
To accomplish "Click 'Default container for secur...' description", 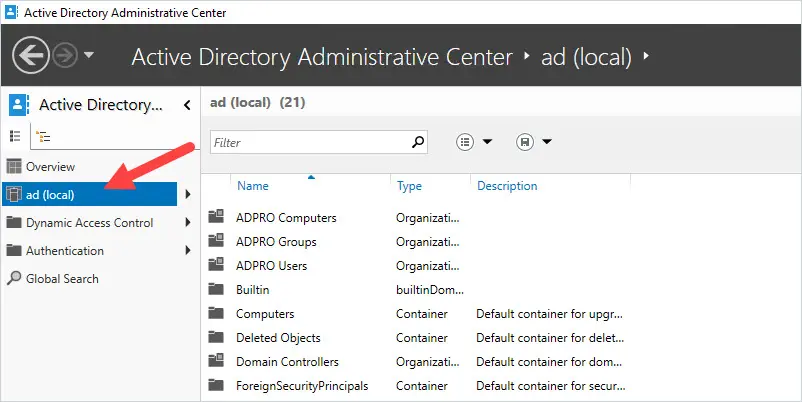I will [x=550, y=386].
